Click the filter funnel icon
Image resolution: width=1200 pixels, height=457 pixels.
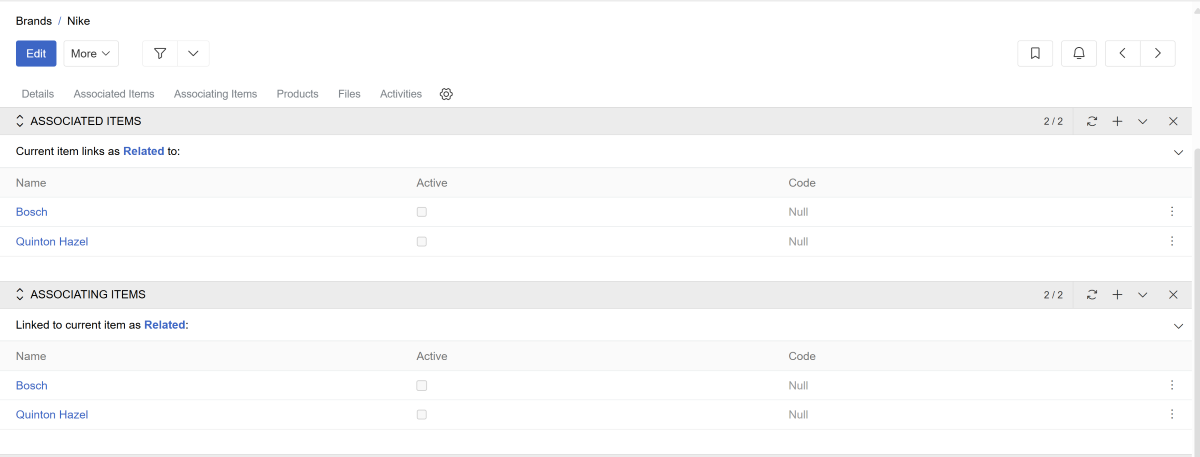click(x=160, y=53)
